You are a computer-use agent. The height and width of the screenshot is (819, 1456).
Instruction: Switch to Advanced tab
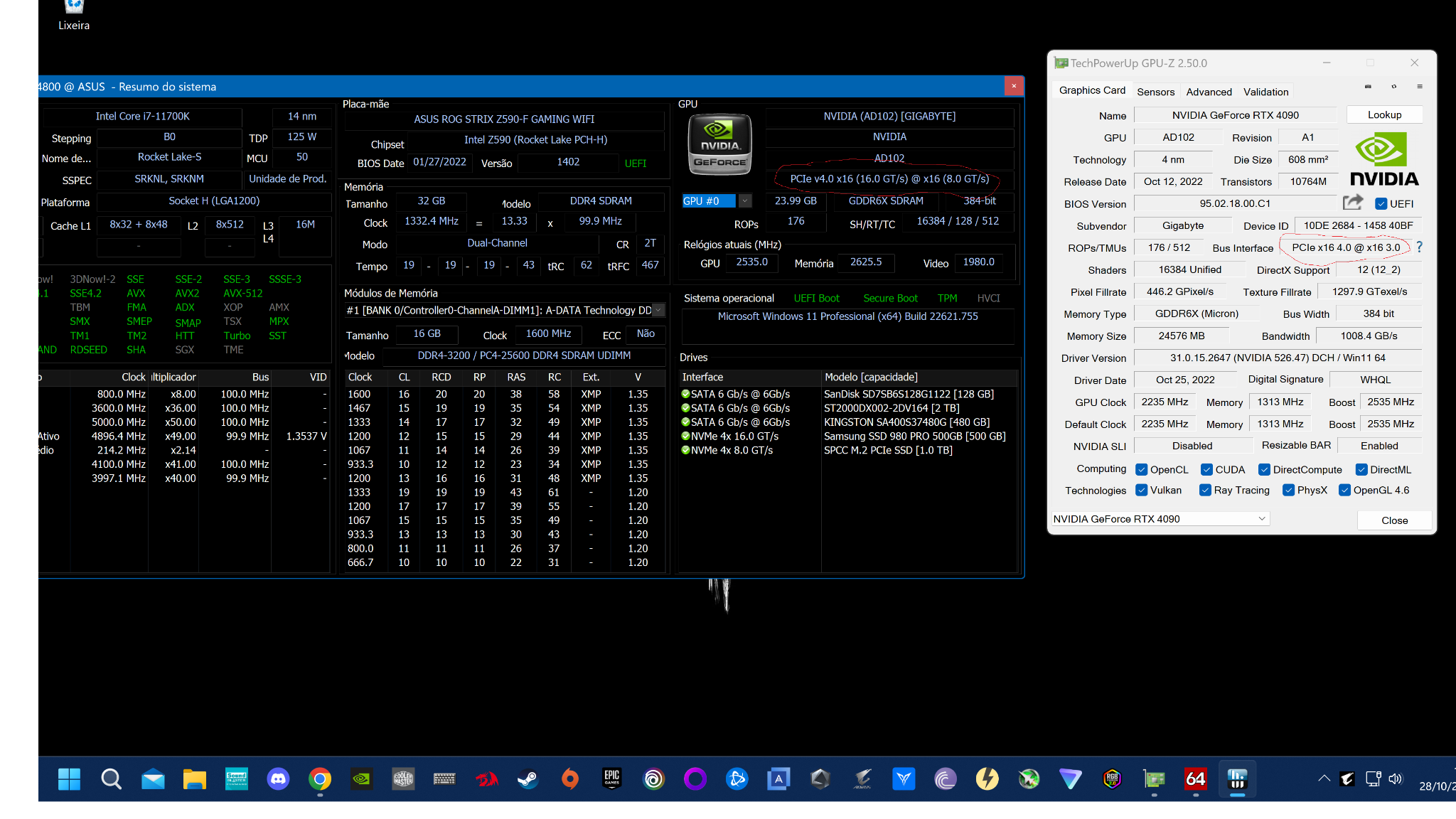(x=1209, y=92)
